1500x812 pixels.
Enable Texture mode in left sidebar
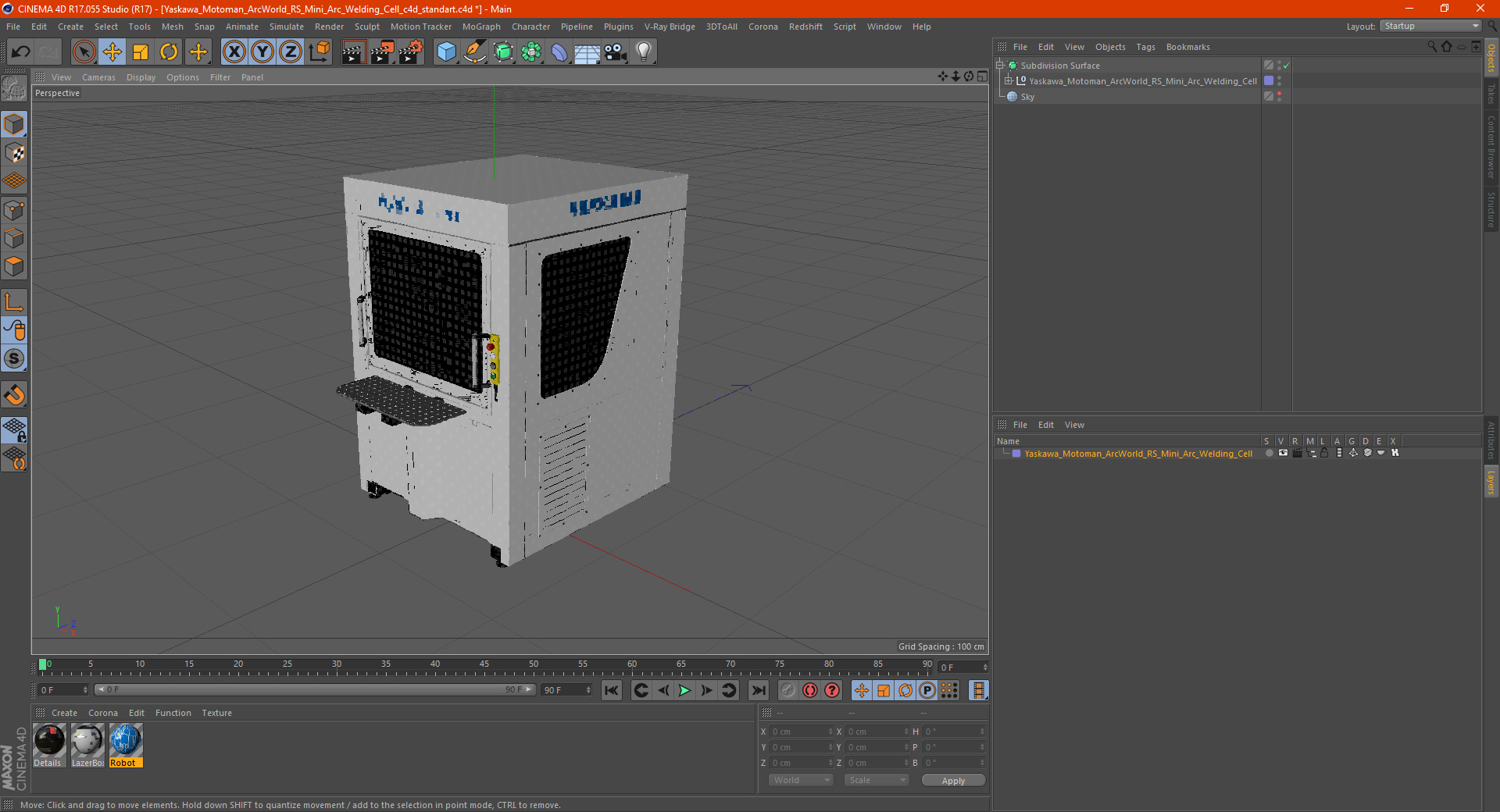[14, 153]
